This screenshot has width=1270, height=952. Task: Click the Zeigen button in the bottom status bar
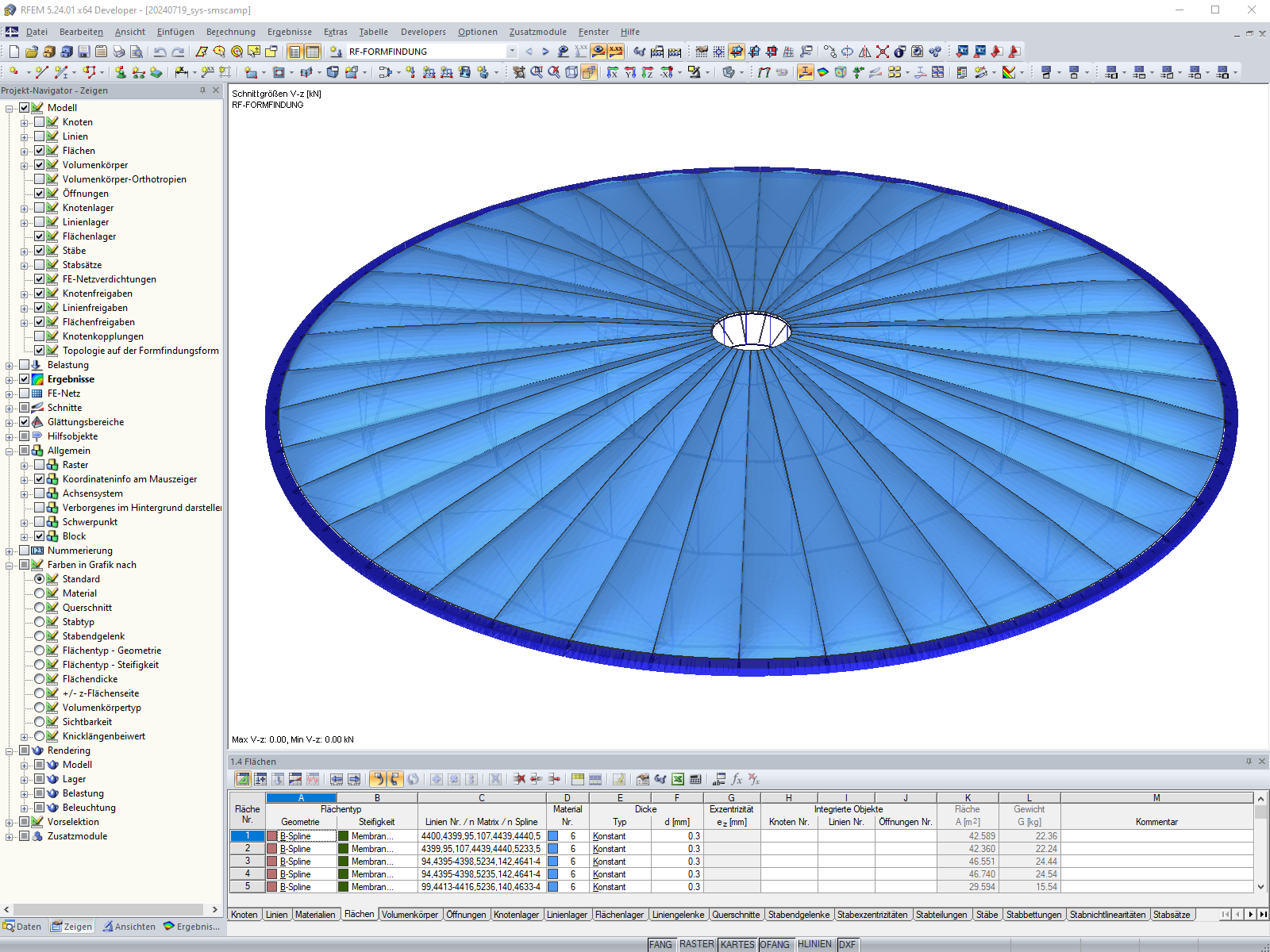click(71, 926)
